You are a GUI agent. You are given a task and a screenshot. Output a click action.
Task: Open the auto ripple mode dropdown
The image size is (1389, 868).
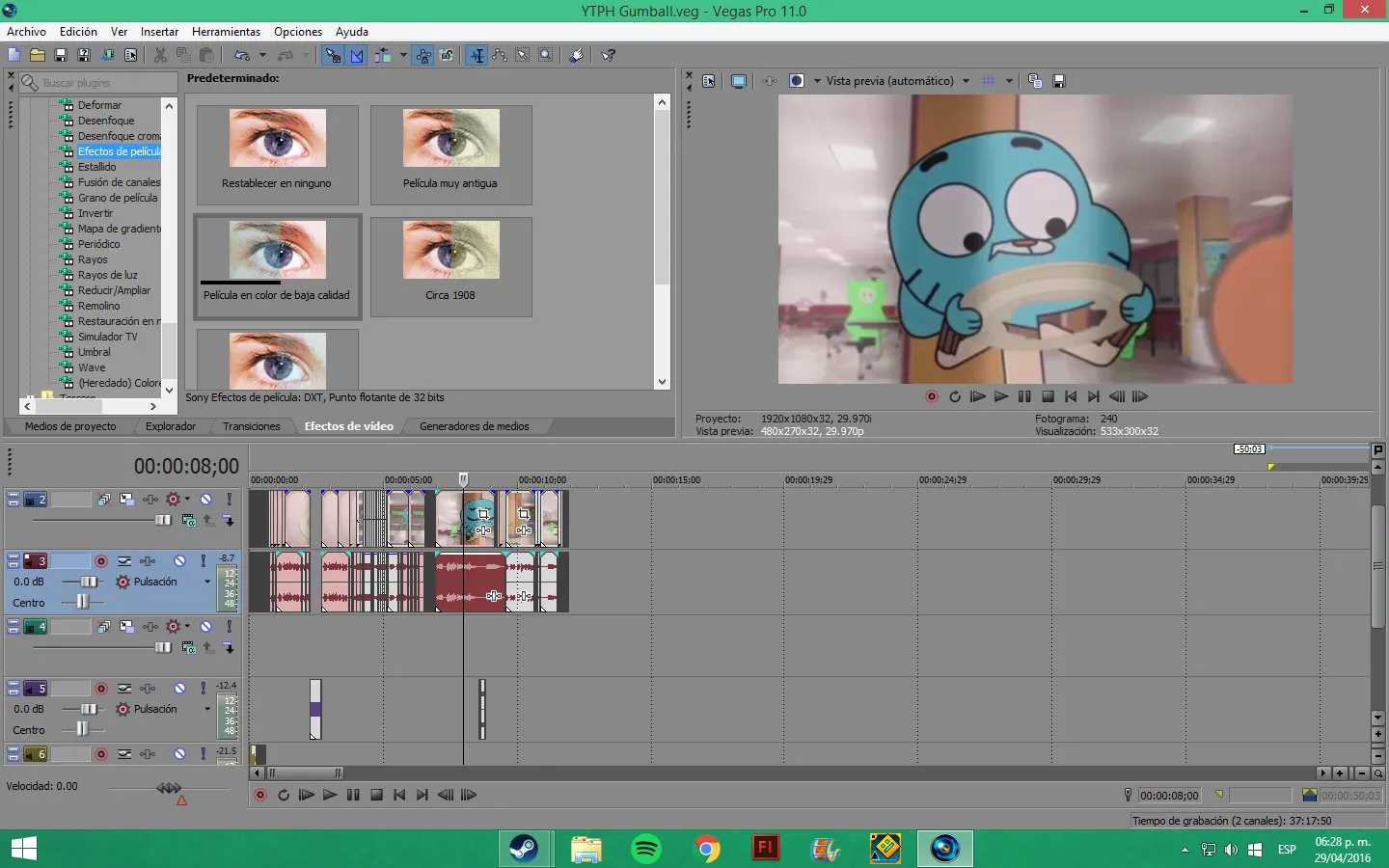coord(403,55)
